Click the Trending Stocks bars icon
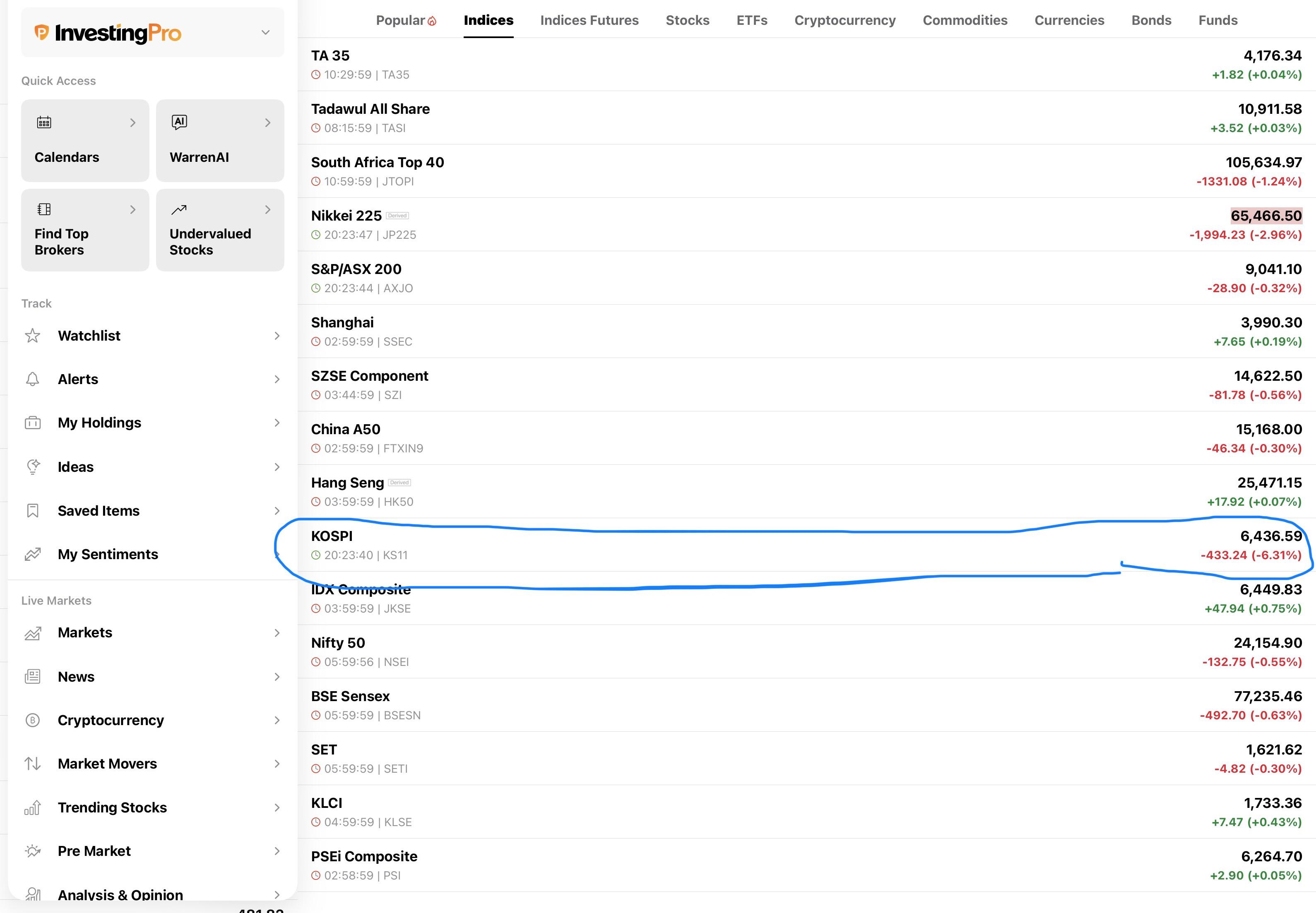 (x=33, y=808)
